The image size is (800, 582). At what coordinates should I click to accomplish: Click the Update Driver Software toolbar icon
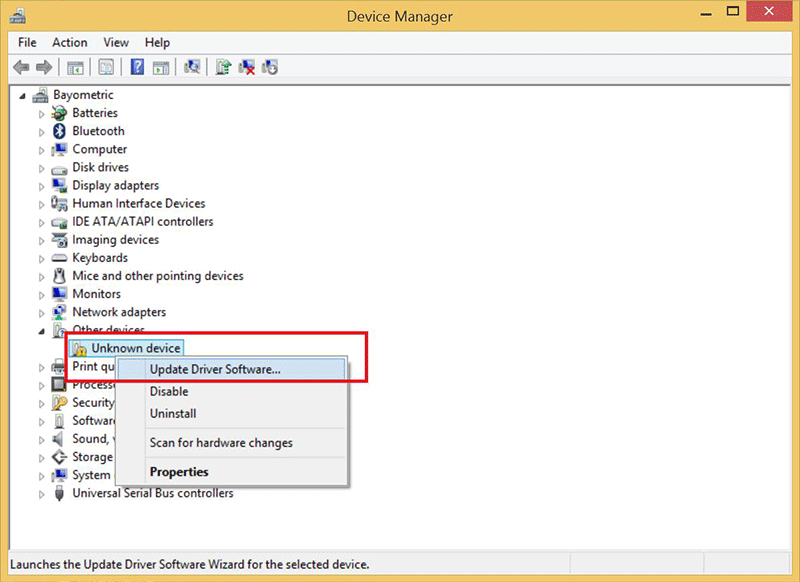tap(222, 67)
